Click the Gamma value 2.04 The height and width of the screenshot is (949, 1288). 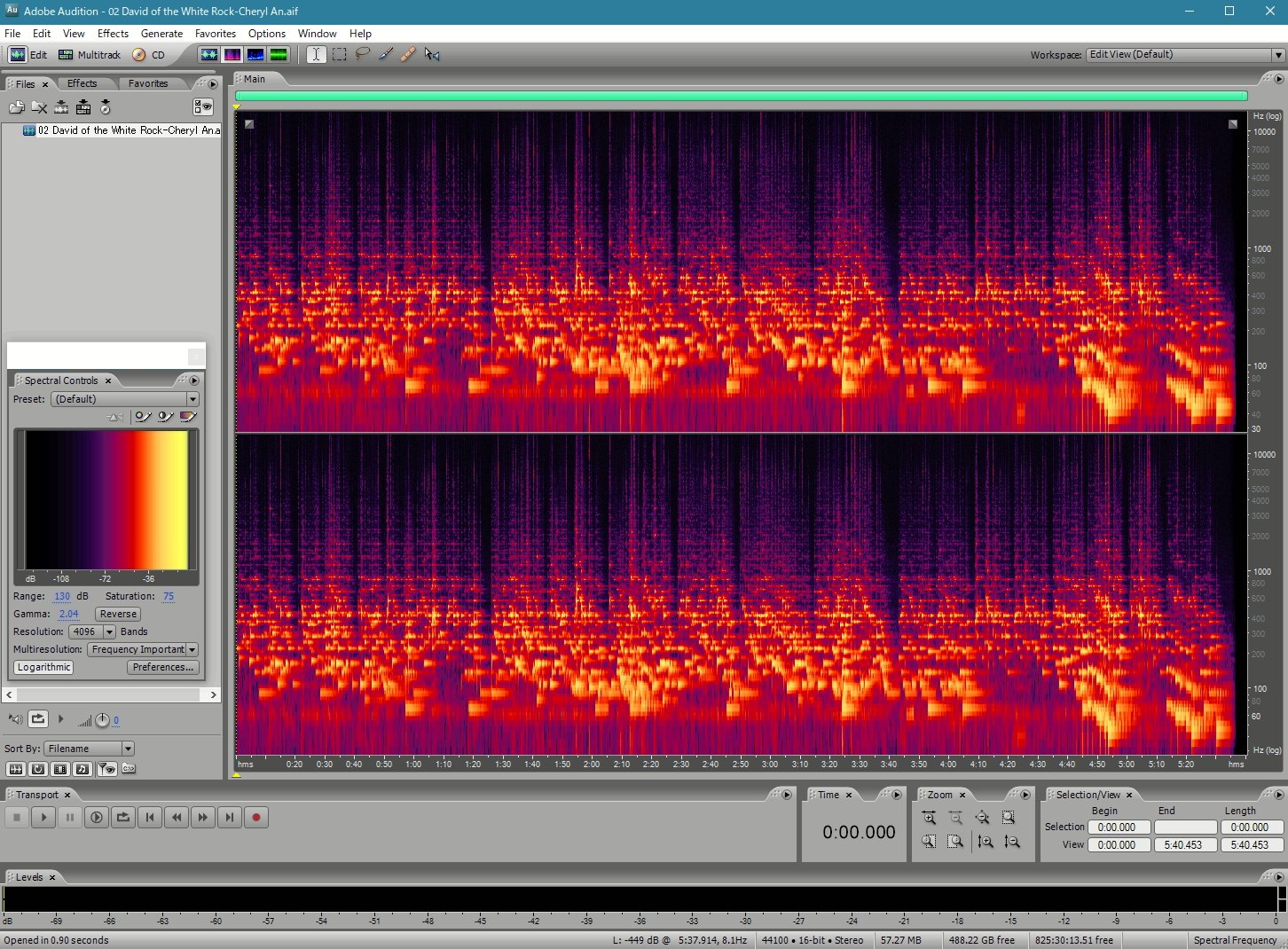[x=68, y=614]
